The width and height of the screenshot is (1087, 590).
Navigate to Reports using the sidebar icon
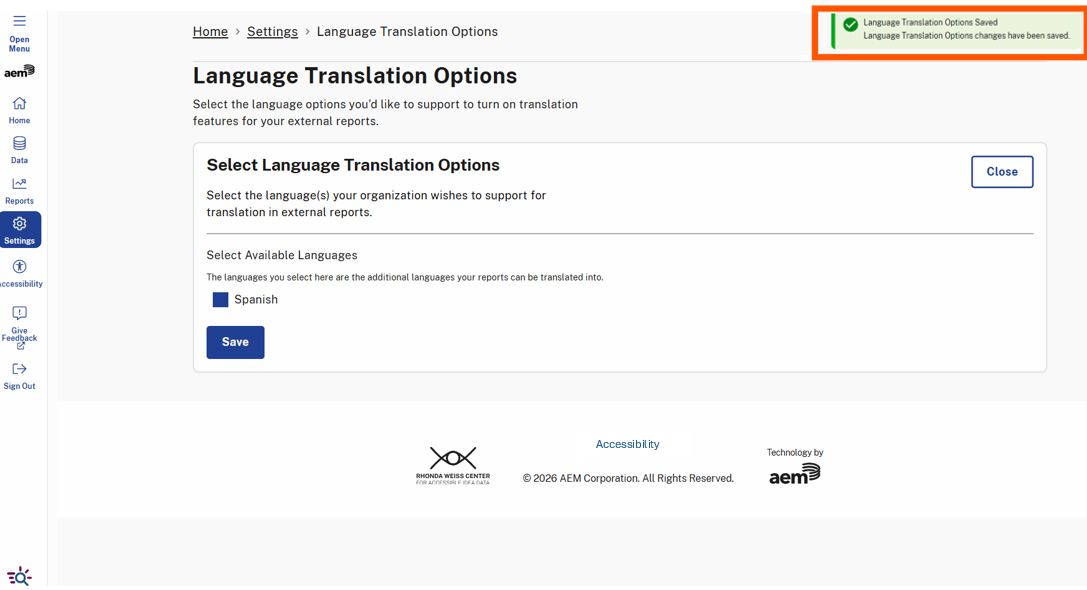click(19, 184)
